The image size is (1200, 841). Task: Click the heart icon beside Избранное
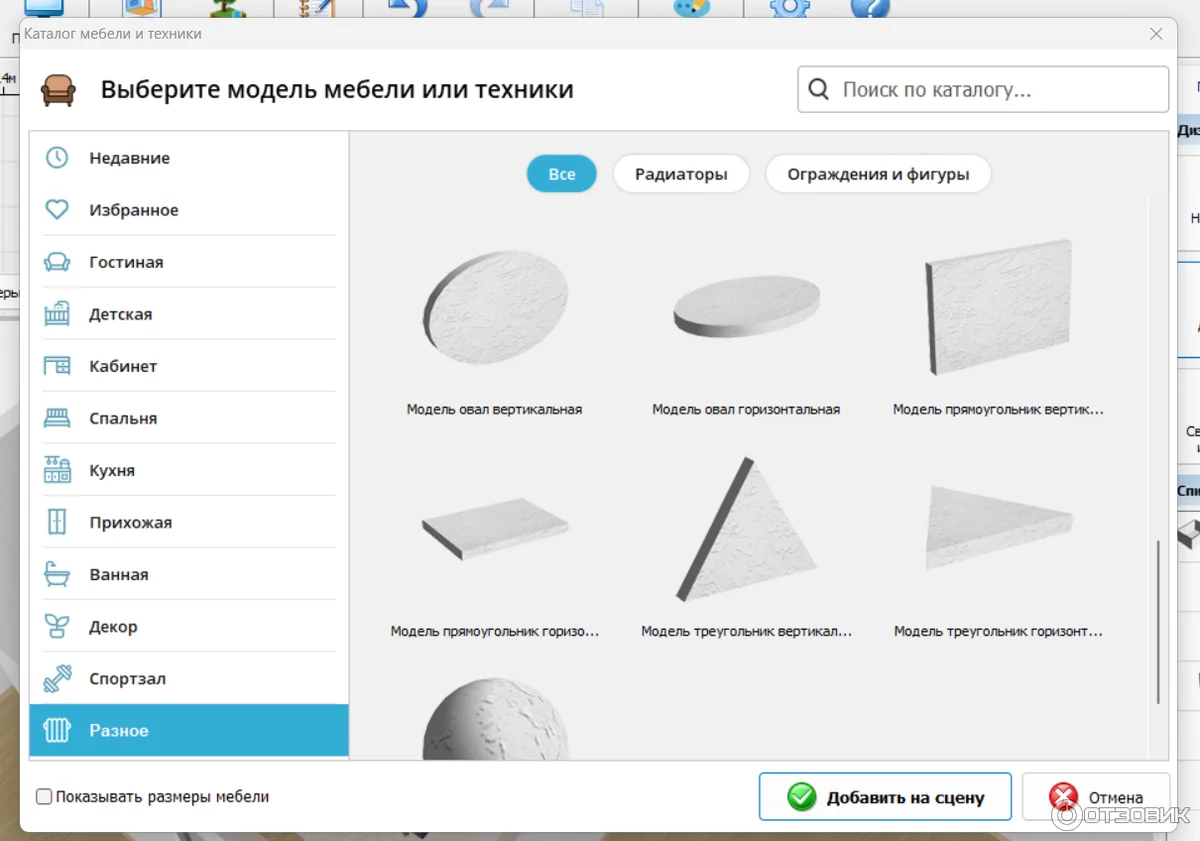click(57, 210)
